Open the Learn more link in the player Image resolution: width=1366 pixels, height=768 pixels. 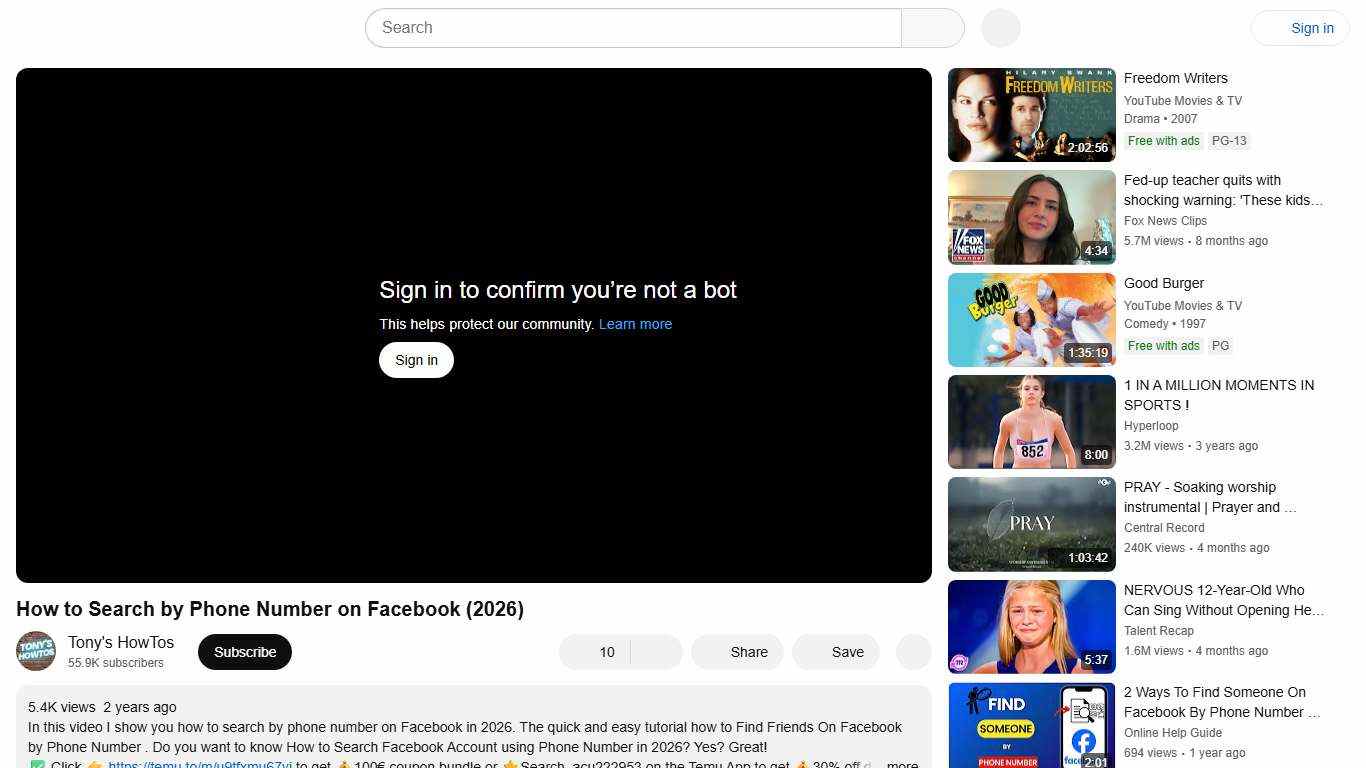(635, 324)
